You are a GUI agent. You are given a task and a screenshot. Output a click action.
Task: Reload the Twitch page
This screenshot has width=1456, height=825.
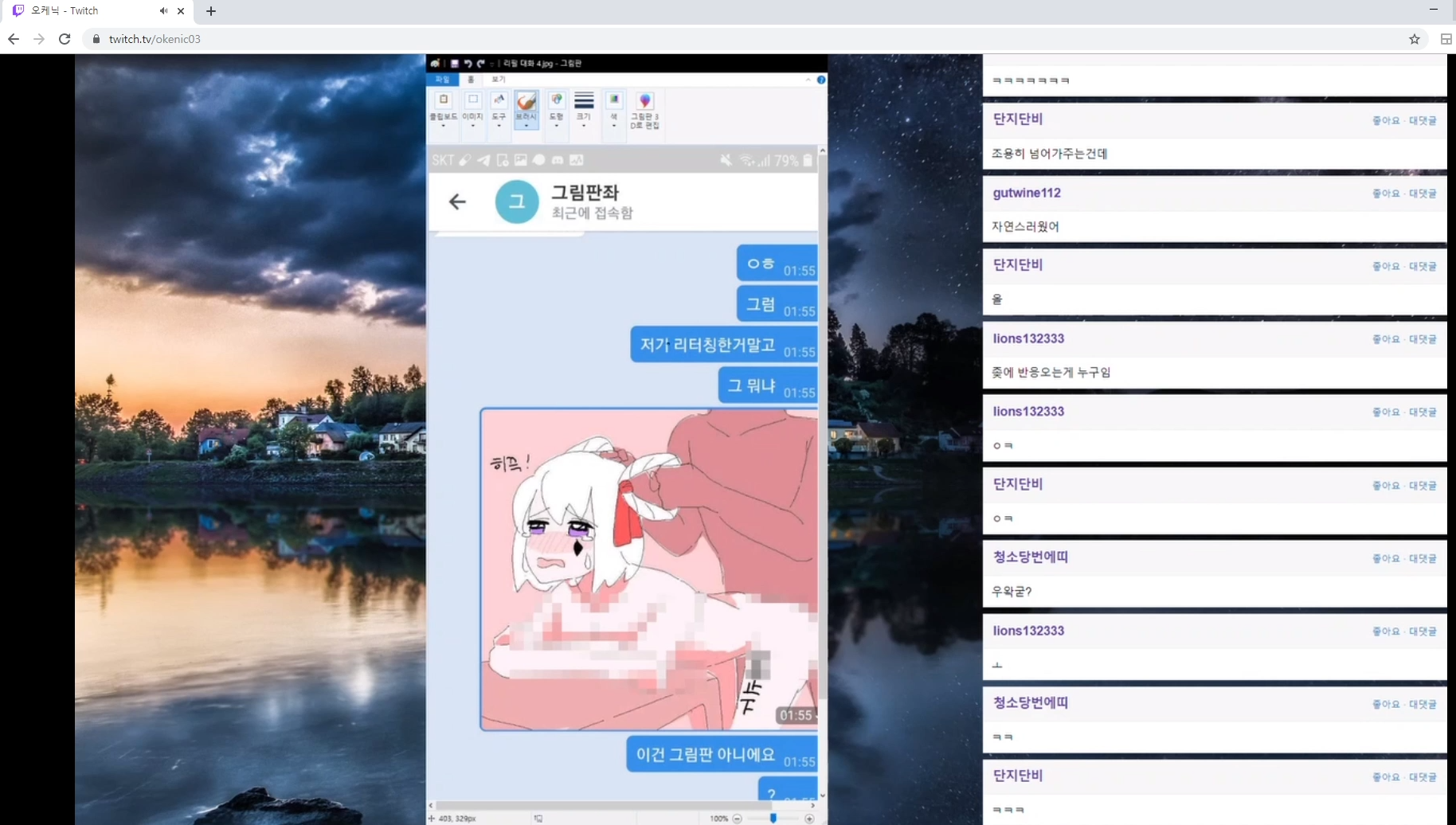[65, 39]
